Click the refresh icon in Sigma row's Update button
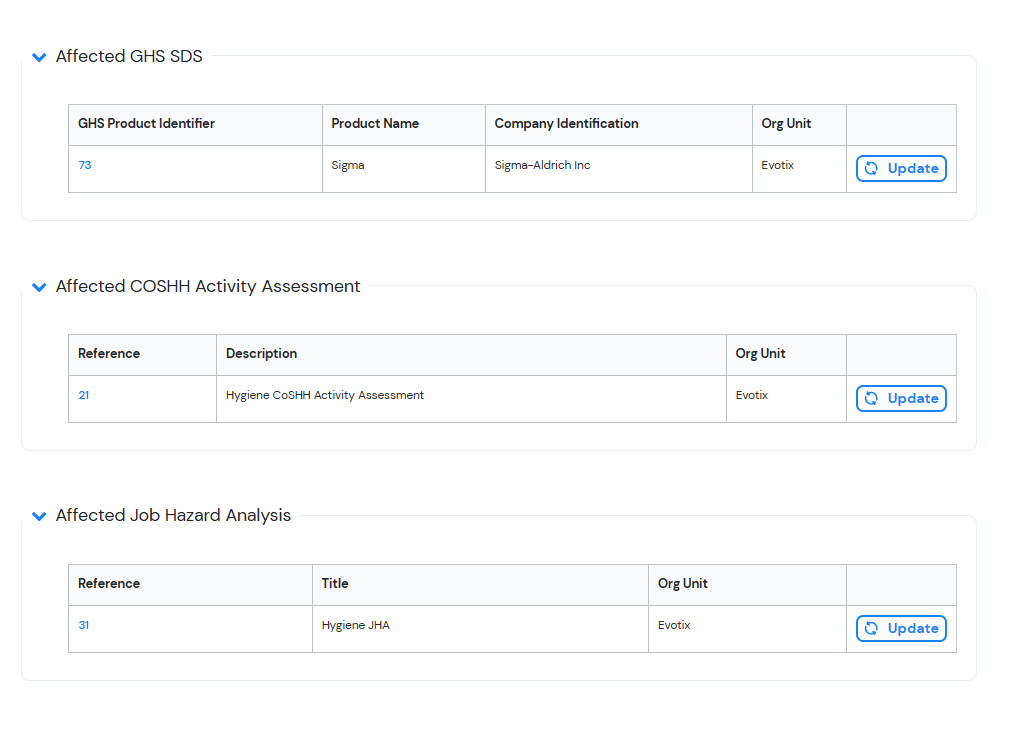Viewport: 1023px width, 731px height. click(871, 169)
